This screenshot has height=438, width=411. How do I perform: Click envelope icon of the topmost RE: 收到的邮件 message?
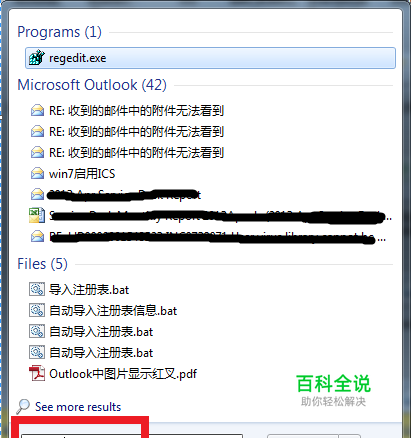pyautogui.click(x=37, y=110)
